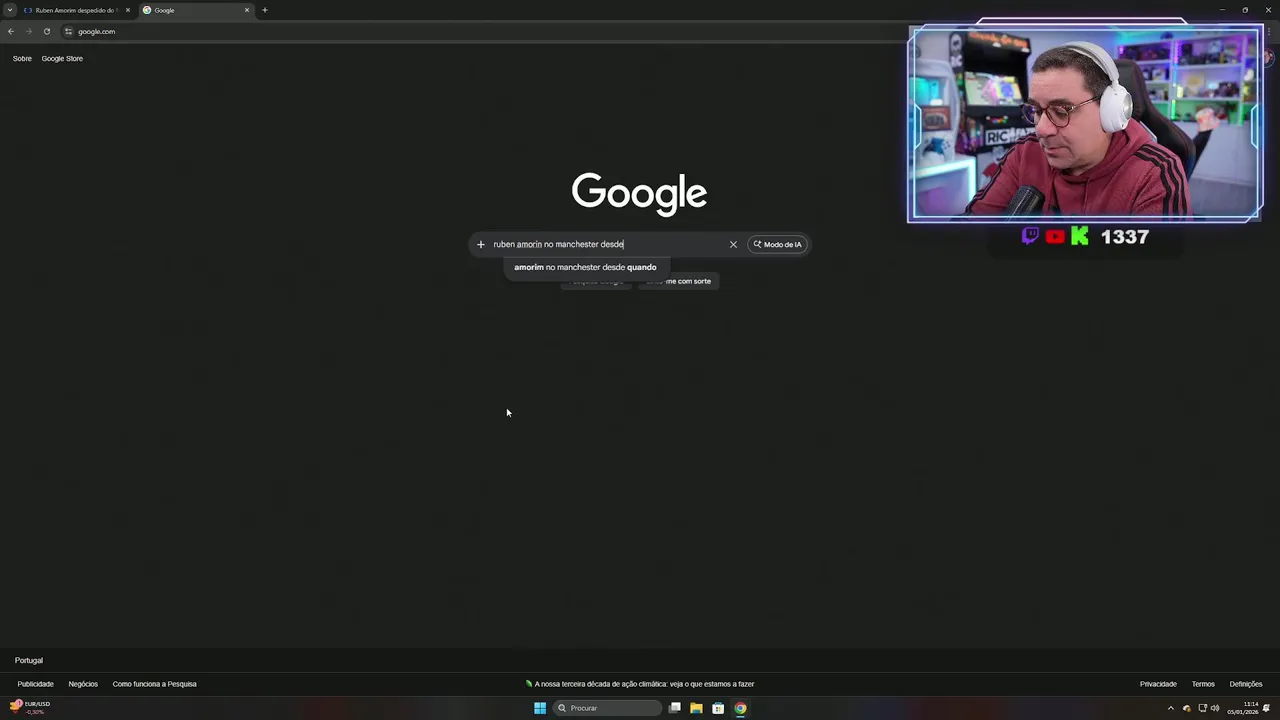Click the 1337 viewer count
The height and width of the screenshot is (720, 1280).
pos(1124,237)
